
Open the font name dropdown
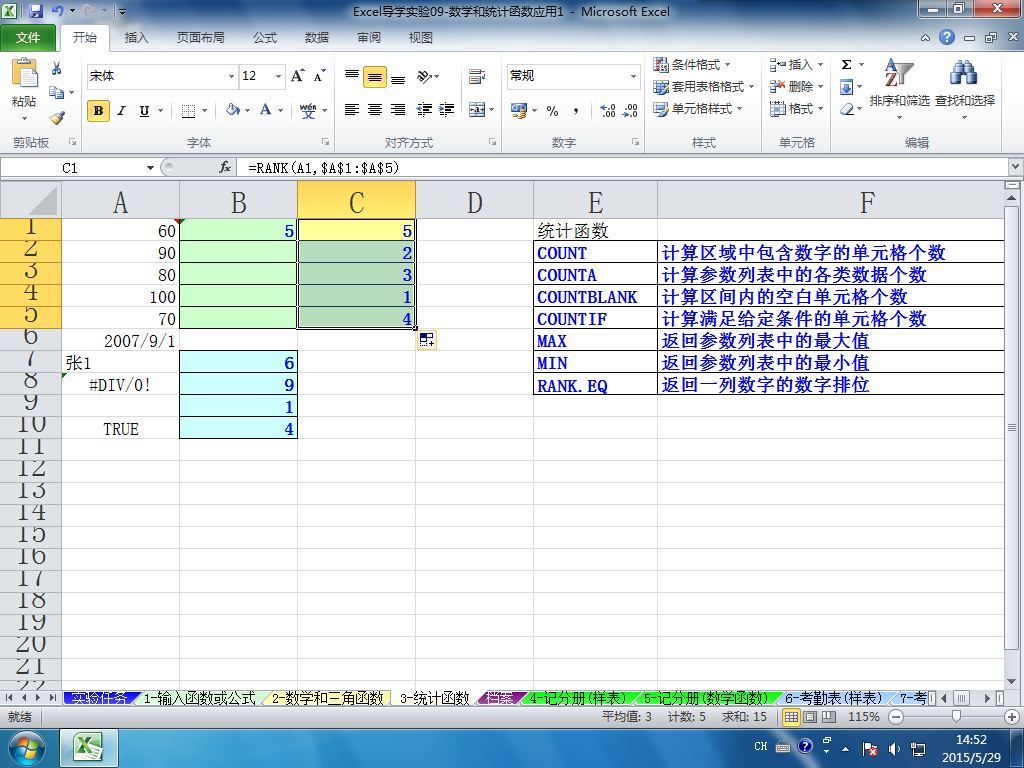click(231, 76)
